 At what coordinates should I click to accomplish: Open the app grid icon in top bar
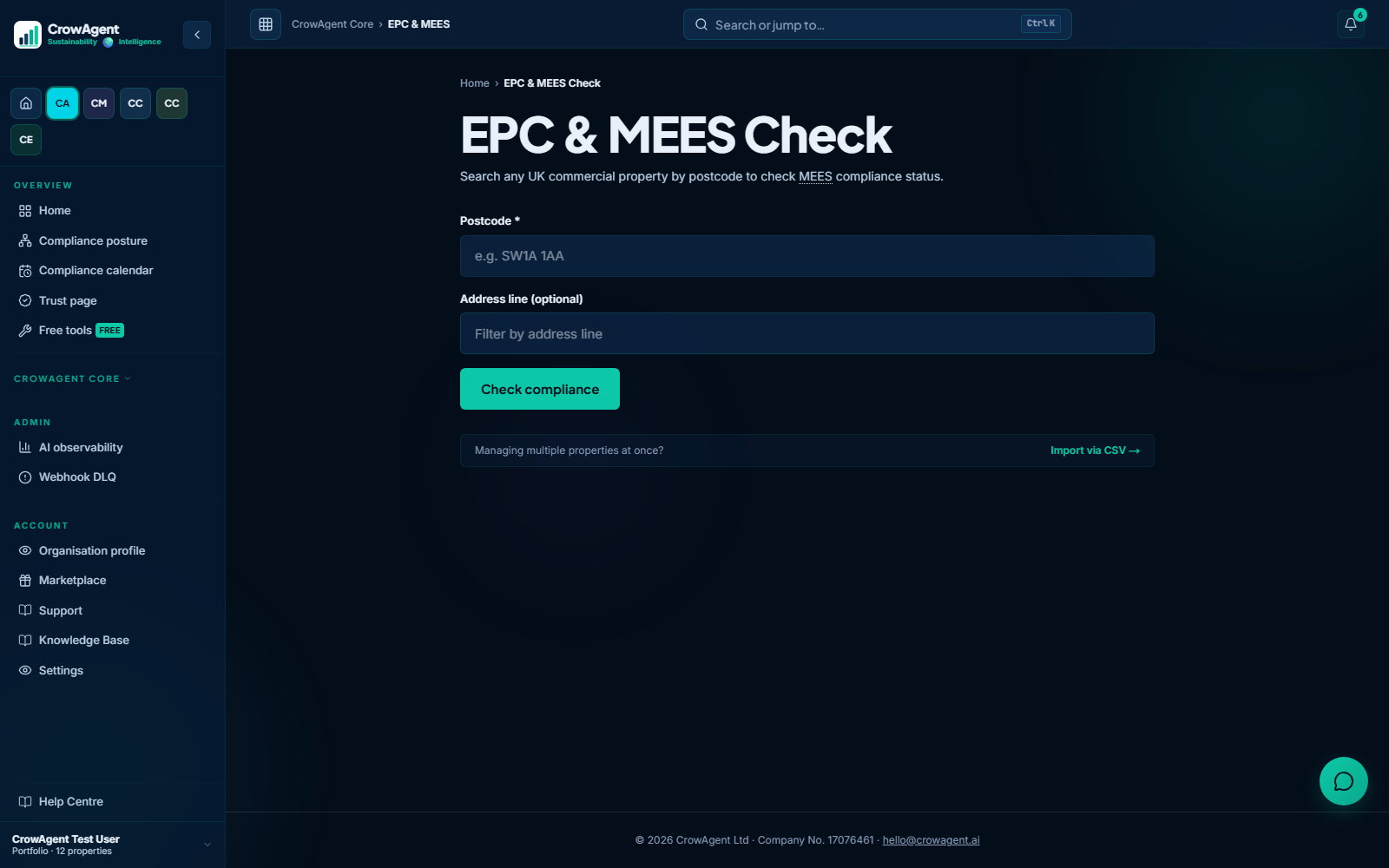[x=266, y=24]
